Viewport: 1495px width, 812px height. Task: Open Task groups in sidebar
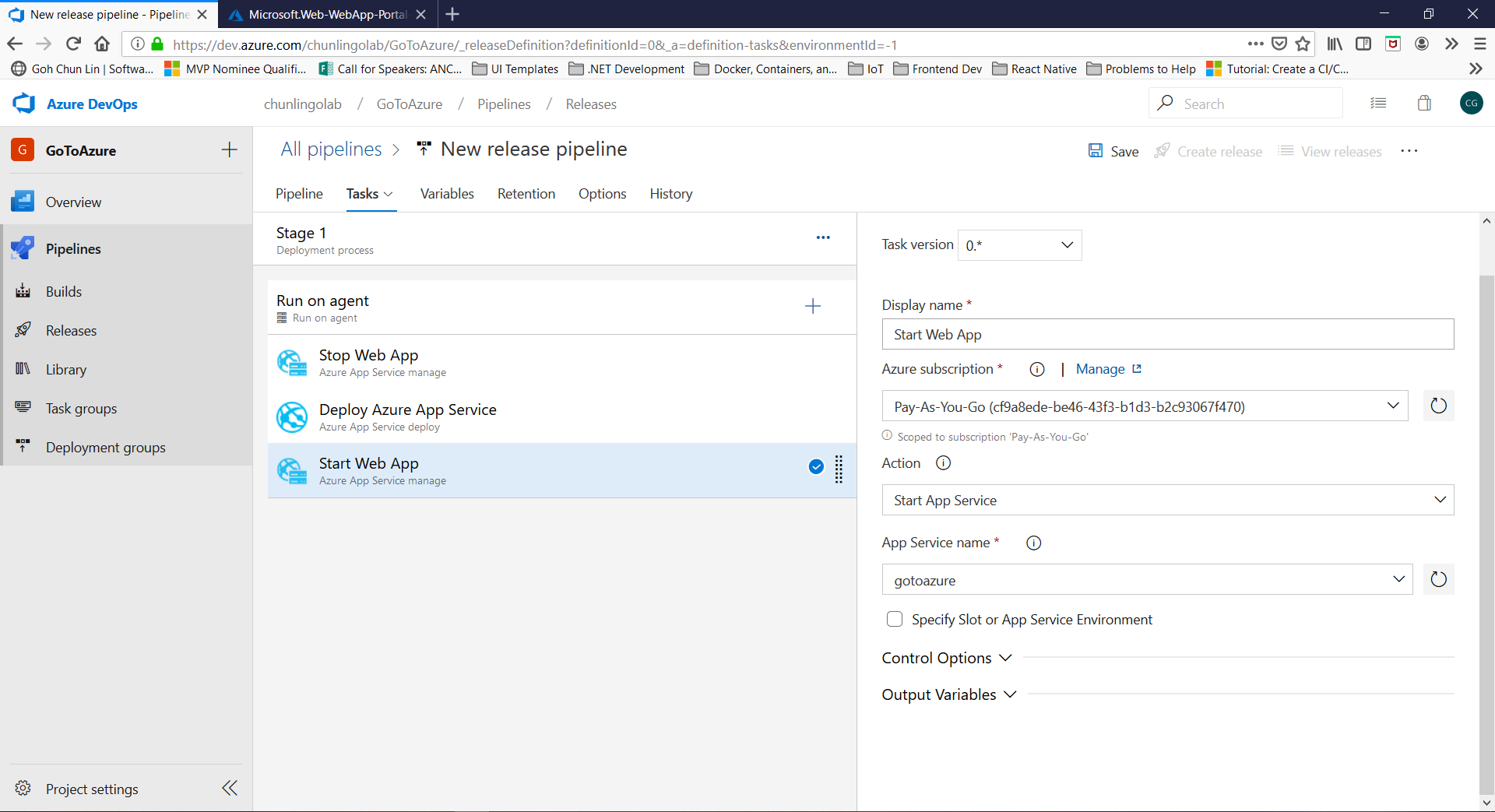81,409
